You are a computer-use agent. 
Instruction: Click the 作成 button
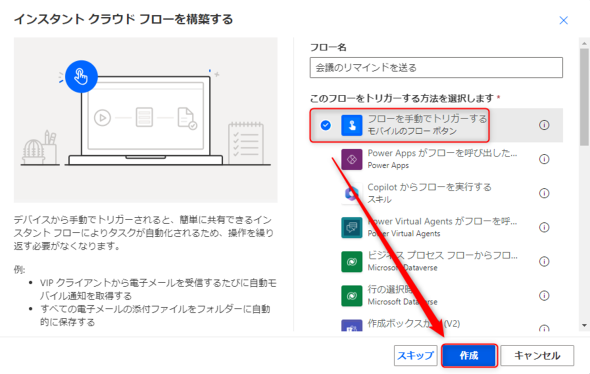469,356
